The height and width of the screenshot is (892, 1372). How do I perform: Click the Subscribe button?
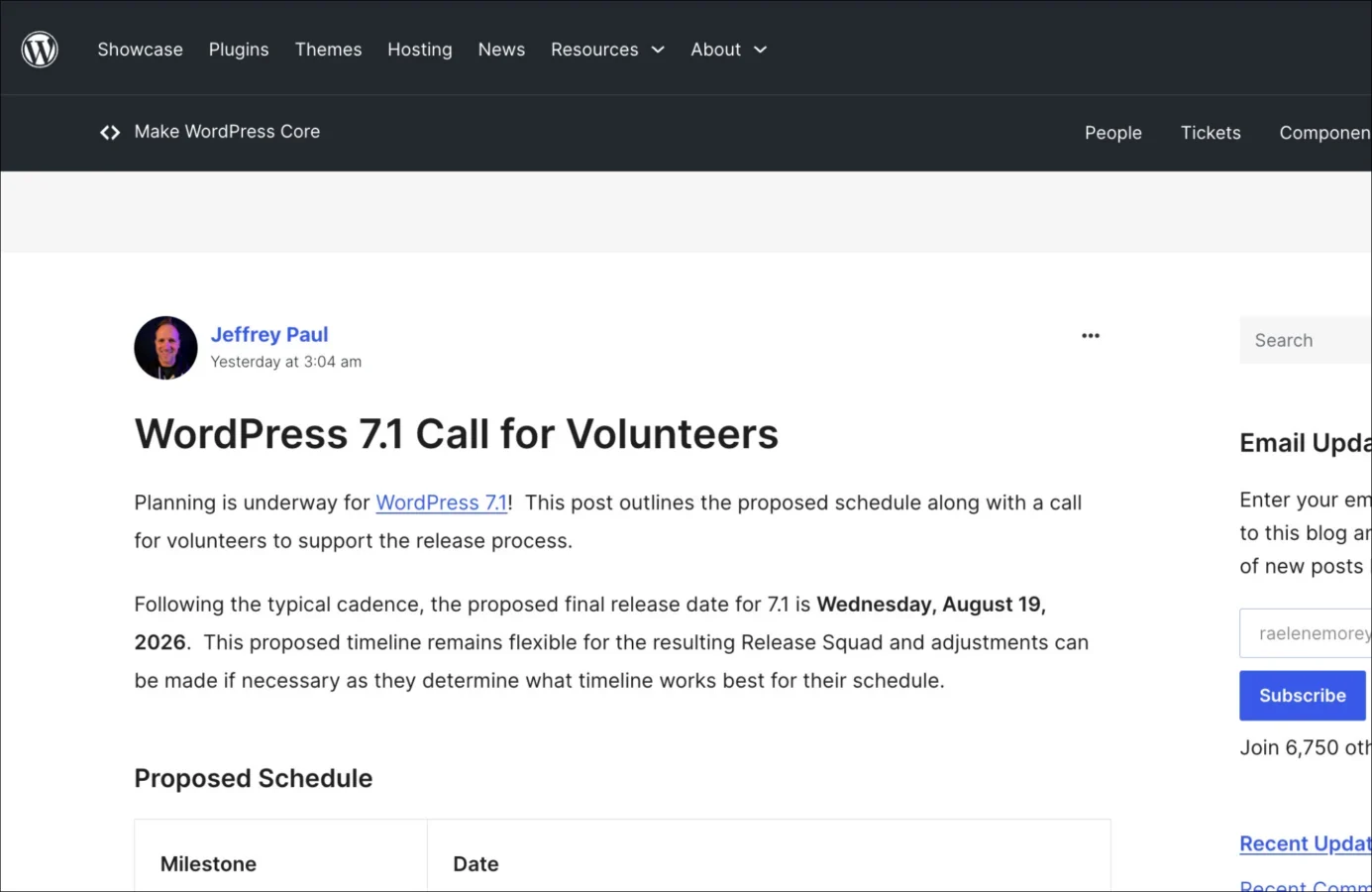coord(1303,696)
